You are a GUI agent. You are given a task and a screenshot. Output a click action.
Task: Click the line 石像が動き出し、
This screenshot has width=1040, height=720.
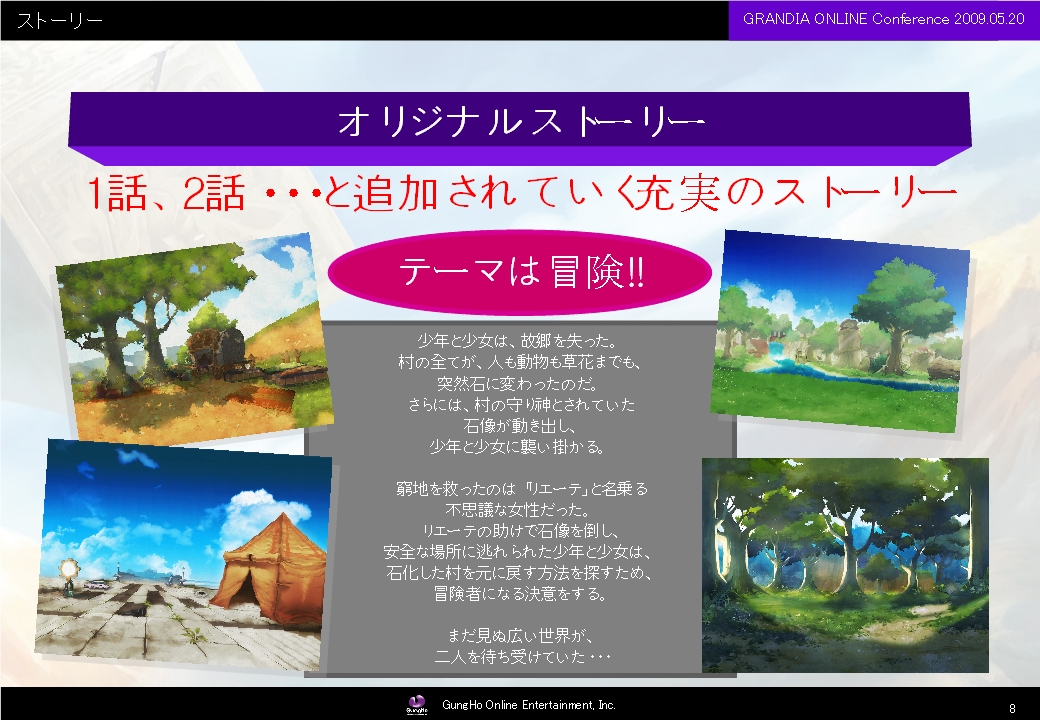tap(519, 426)
